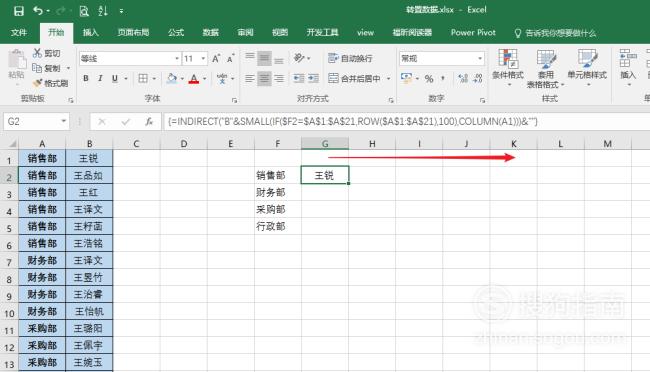Decrease the font size
The width and height of the screenshot is (650, 372).
[x=230, y=58]
